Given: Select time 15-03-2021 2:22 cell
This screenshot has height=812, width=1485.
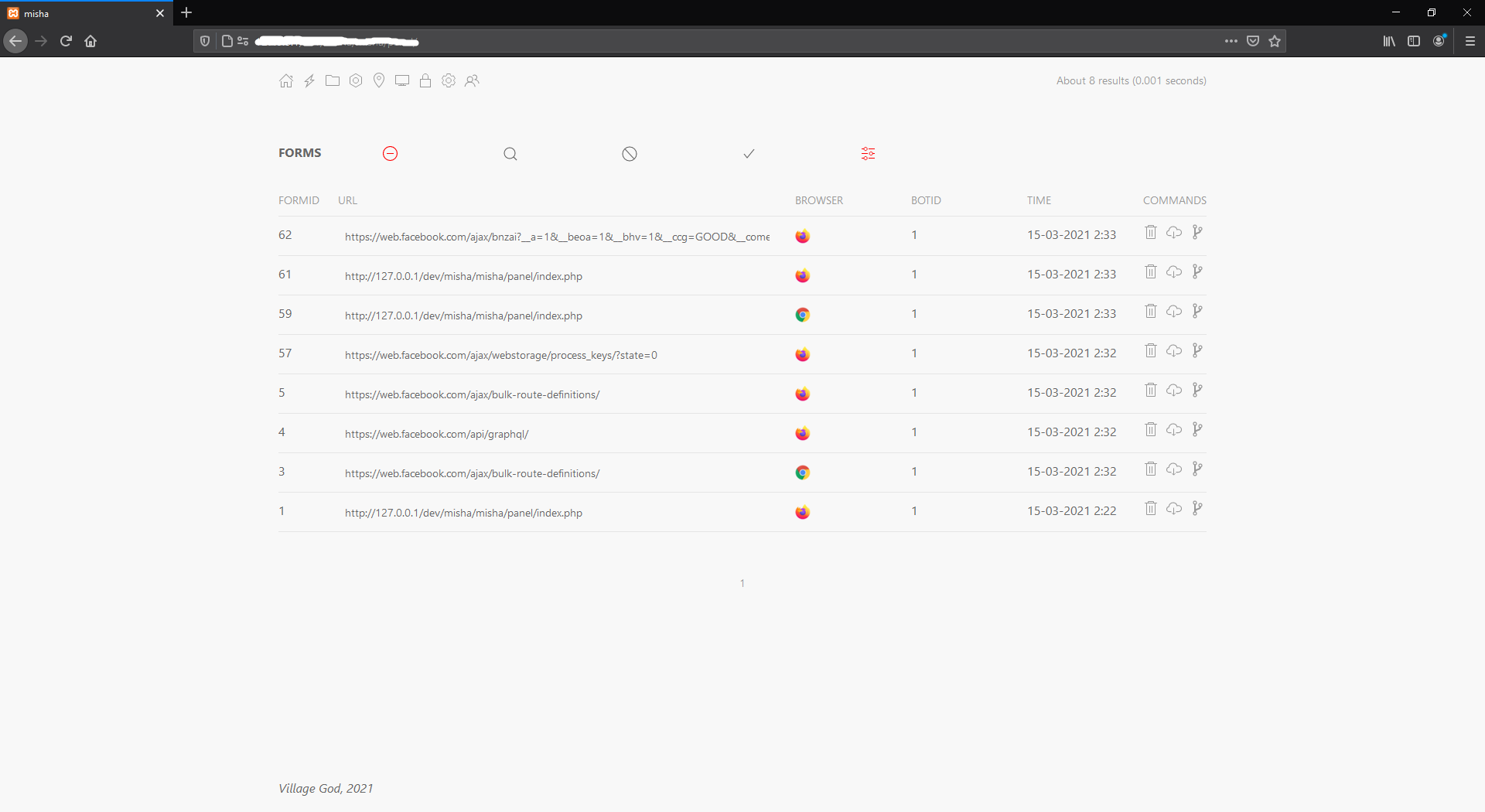Looking at the screenshot, I should (1072, 511).
